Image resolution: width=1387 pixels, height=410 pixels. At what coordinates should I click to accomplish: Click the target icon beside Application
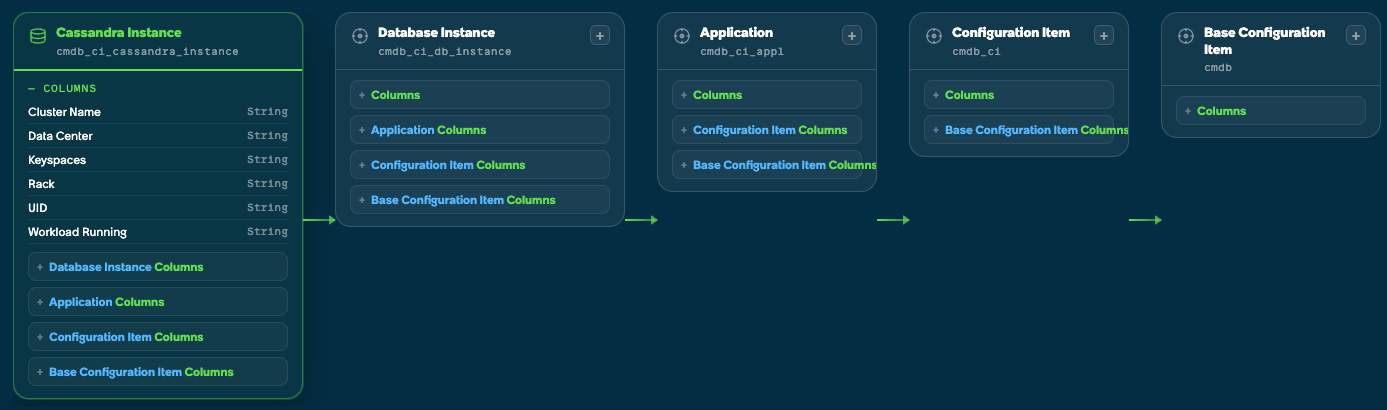(682, 36)
